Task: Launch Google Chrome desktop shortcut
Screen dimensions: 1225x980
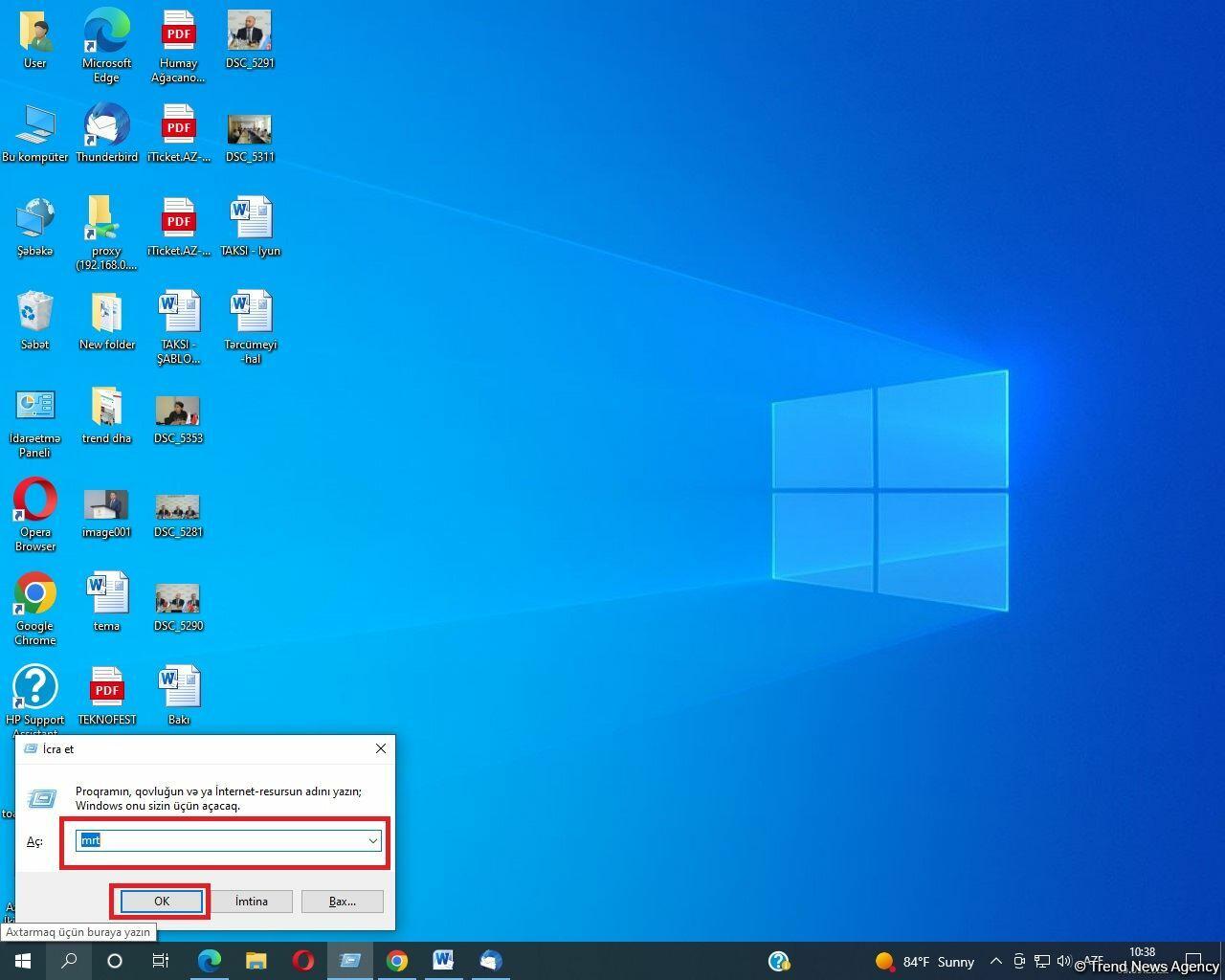Action: tap(35, 609)
